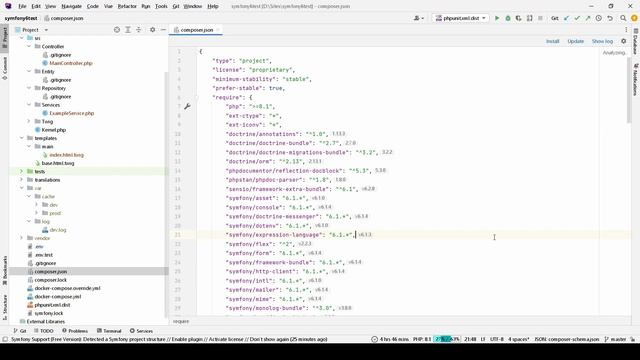Viewport: 640px width, 360px height.
Task: Toggle tool windows icon in status bar corner
Action: tap(5, 339)
